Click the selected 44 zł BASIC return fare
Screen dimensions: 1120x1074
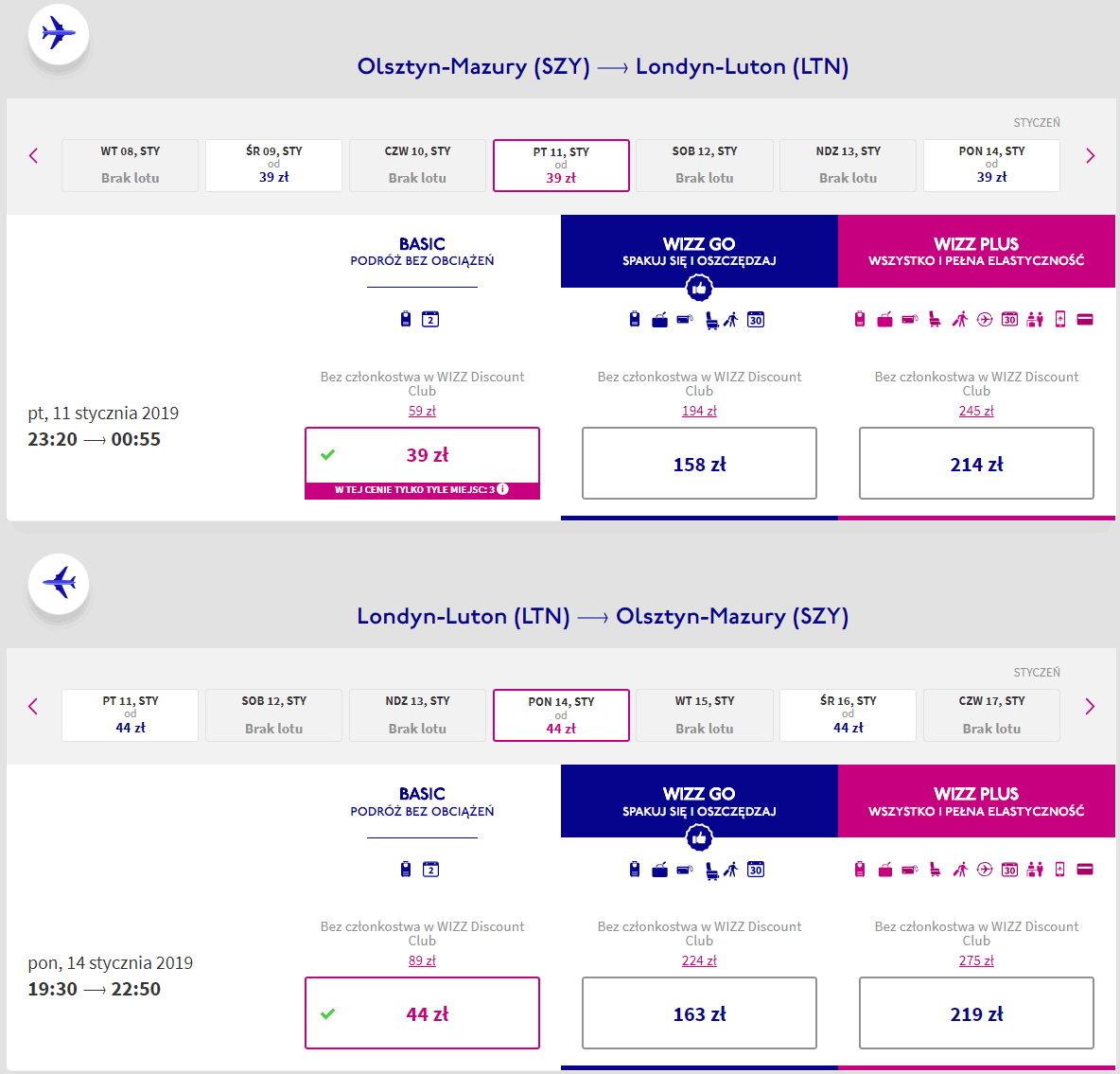(422, 1013)
